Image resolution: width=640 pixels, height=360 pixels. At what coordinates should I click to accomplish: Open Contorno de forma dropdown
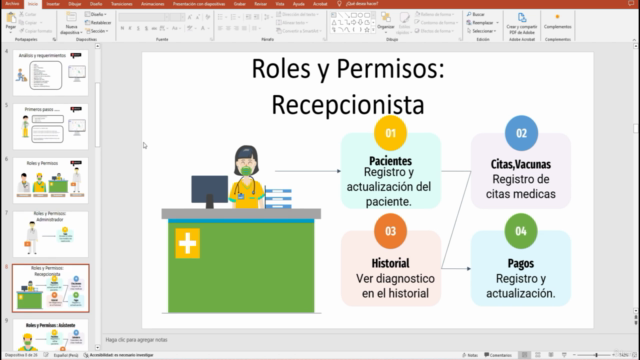(436, 22)
